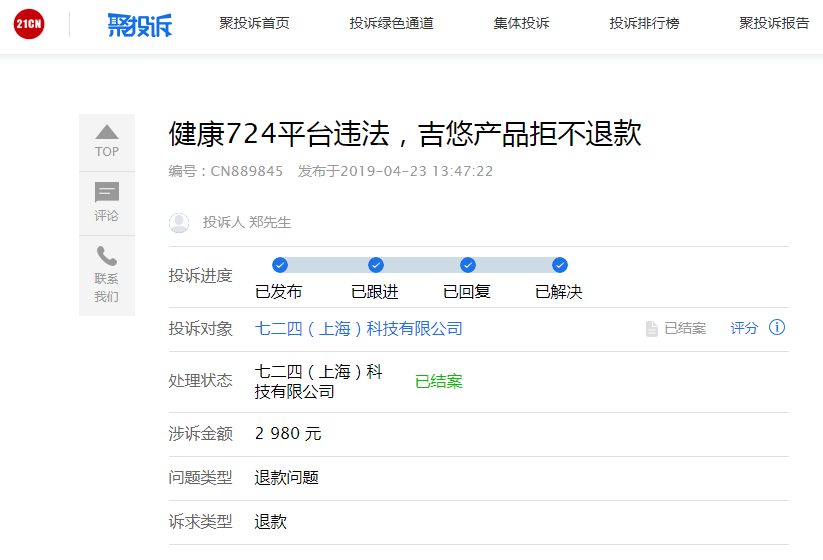Open 聚投诉报告 menu item

(774, 23)
